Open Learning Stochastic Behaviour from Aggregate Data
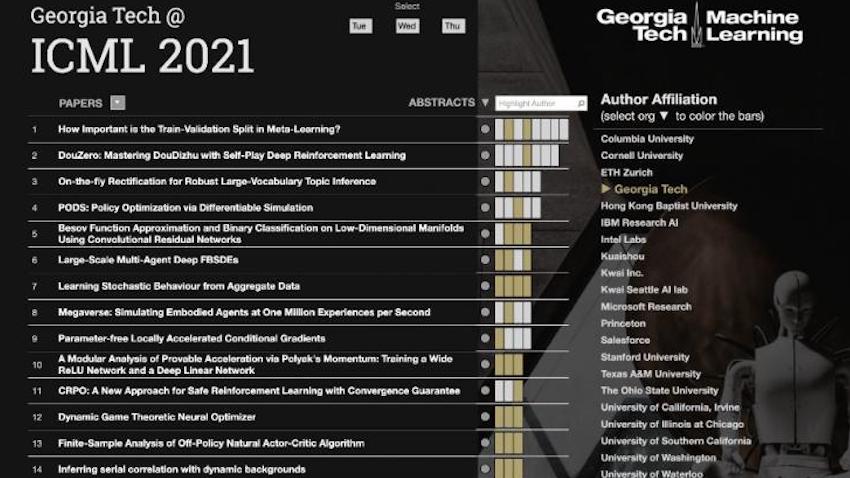 click(x=179, y=286)
